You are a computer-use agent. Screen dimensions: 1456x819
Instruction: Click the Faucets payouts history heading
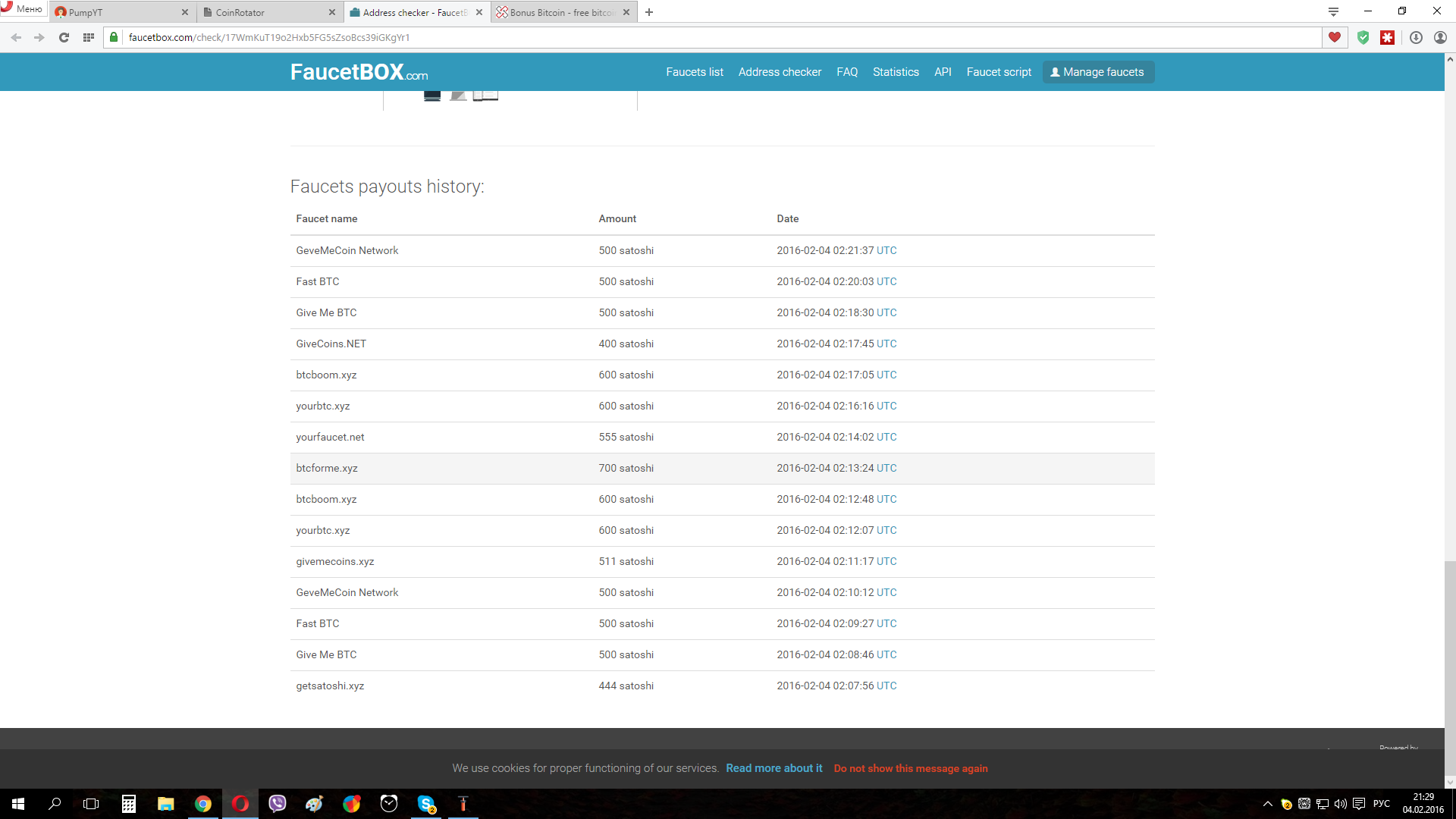[387, 187]
